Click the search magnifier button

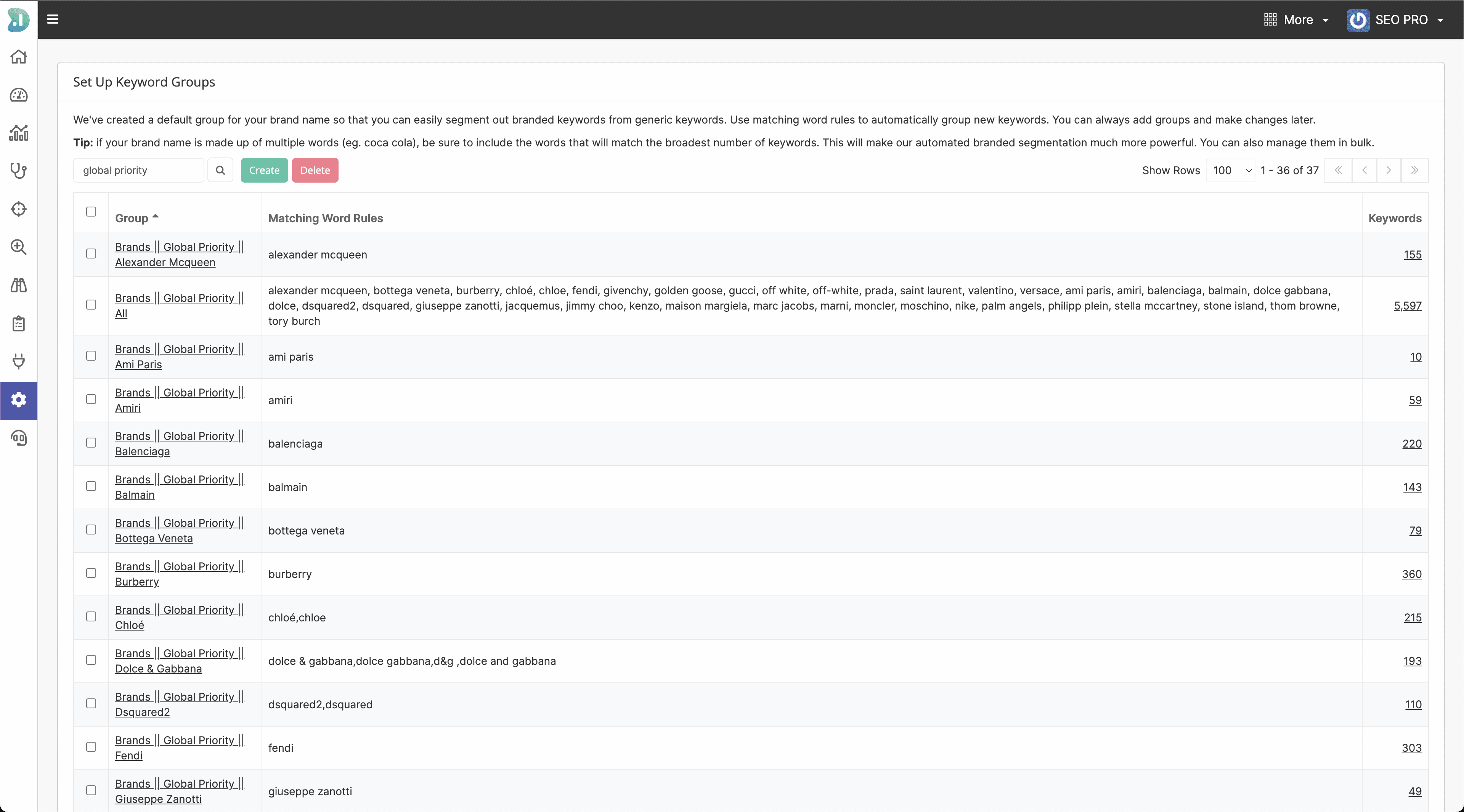tap(220, 170)
